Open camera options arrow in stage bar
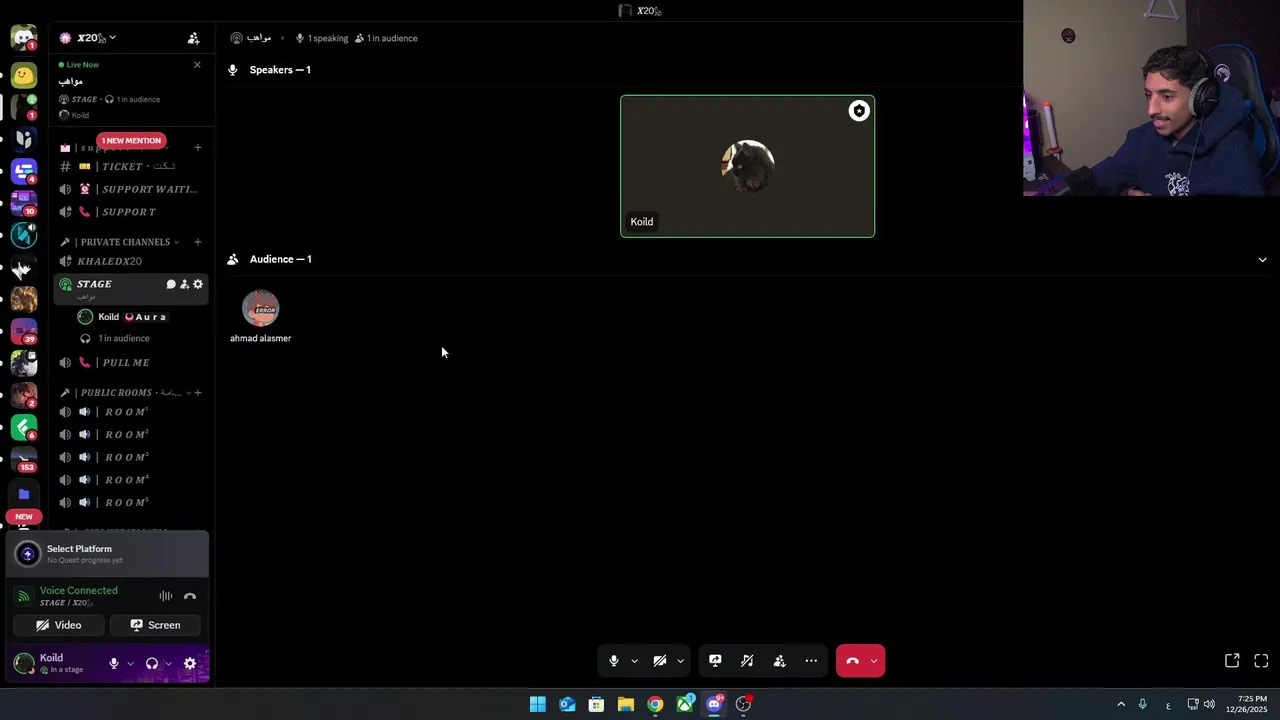 point(680,661)
